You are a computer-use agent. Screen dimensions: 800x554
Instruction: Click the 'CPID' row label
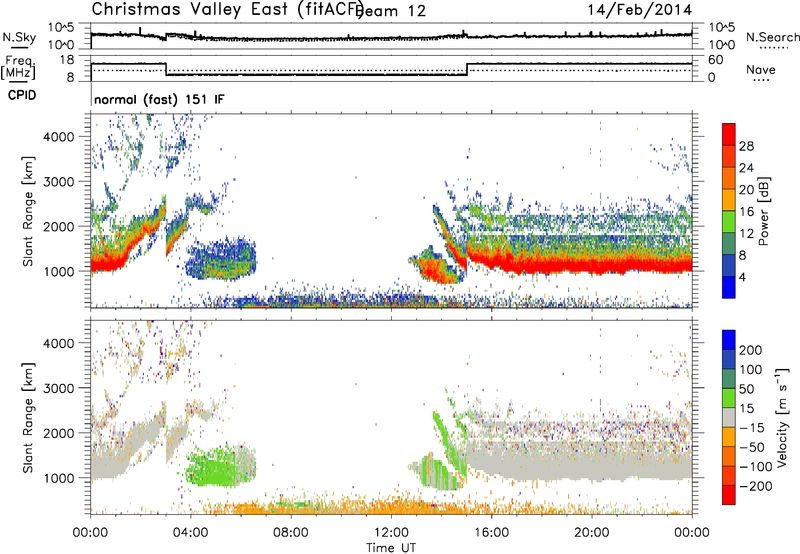(22, 95)
